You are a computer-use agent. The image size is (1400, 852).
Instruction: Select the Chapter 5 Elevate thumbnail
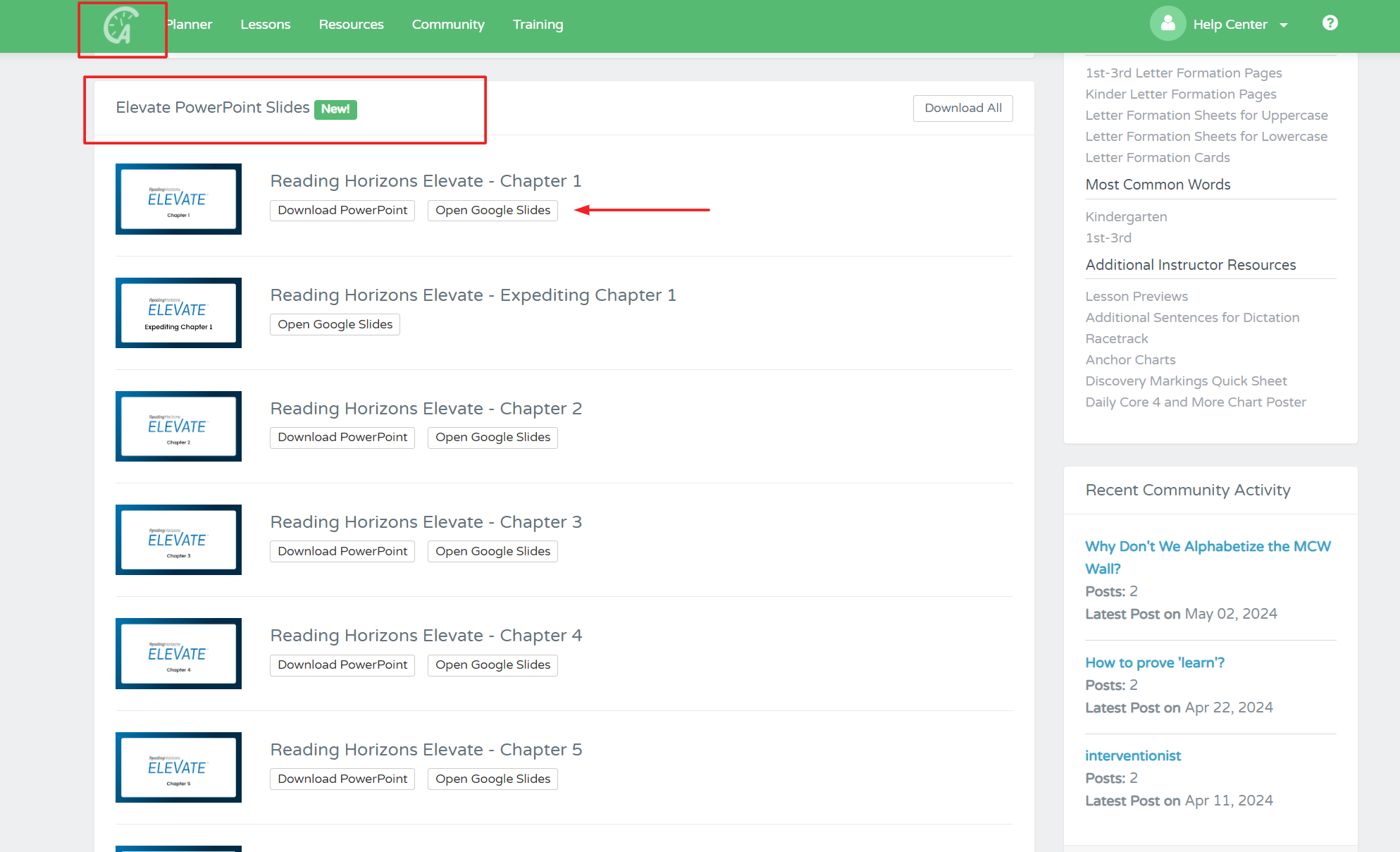(178, 767)
